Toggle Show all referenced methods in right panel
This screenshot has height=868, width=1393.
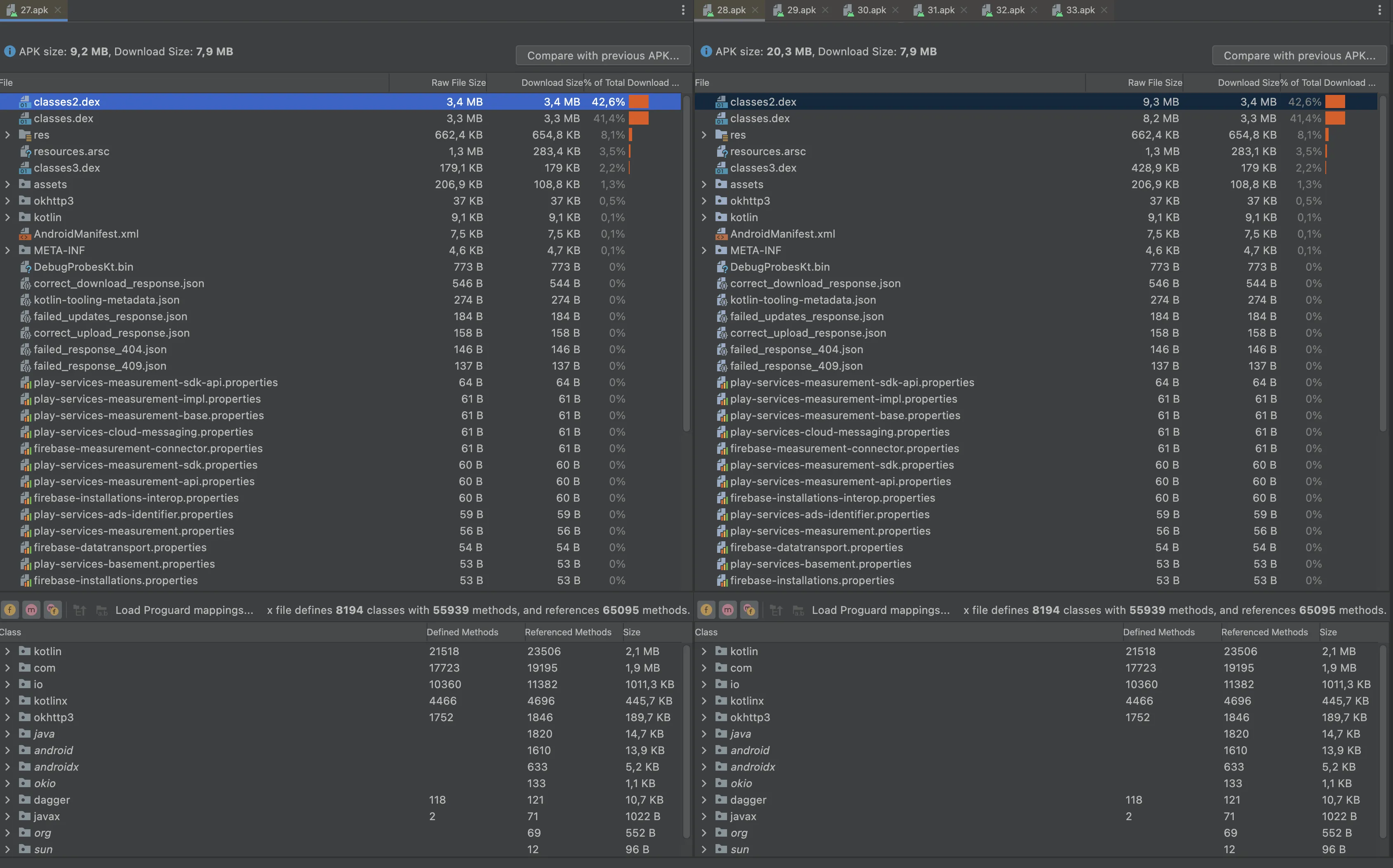(x=749, y=610)
